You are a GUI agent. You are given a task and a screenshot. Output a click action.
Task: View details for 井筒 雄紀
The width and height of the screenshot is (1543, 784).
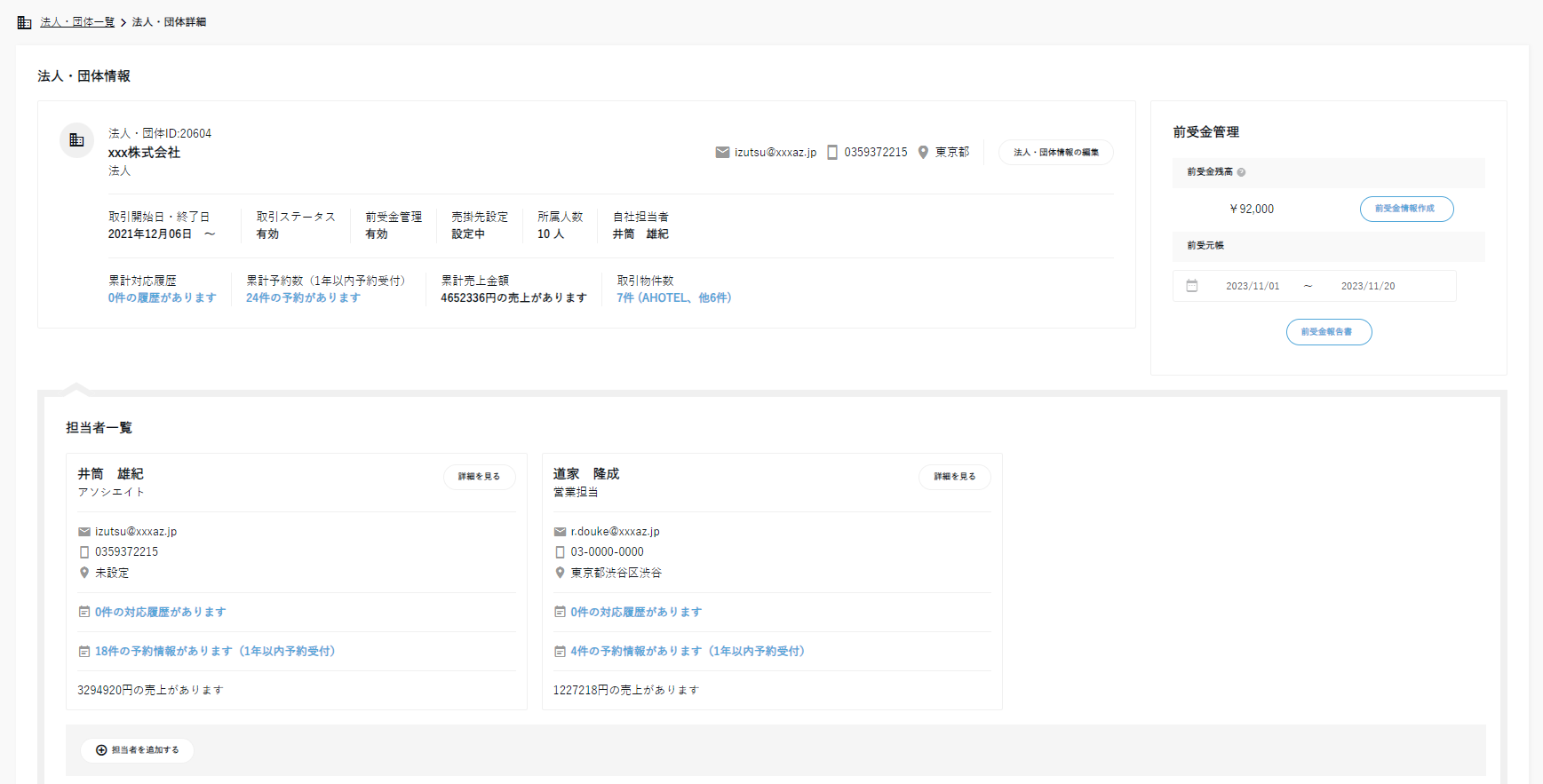click(479, 477)
